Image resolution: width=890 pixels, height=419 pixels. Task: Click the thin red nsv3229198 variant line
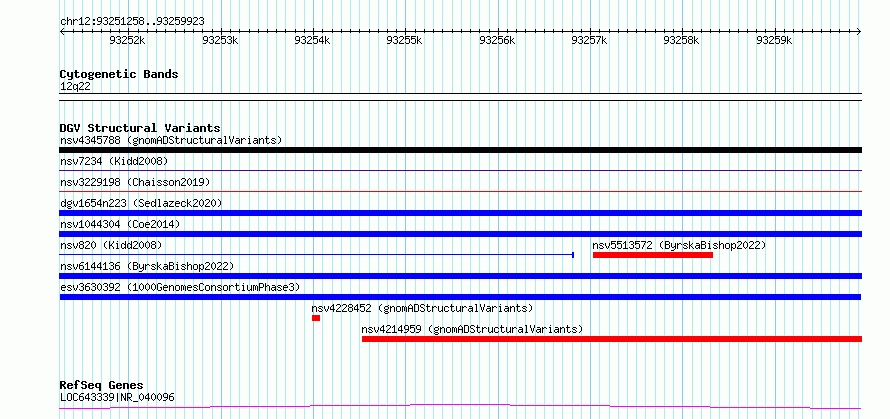460,191
